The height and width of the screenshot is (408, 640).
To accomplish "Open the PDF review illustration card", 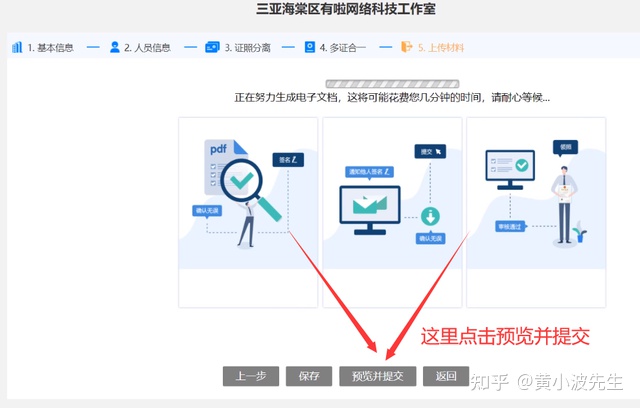I will coord(248,212).
